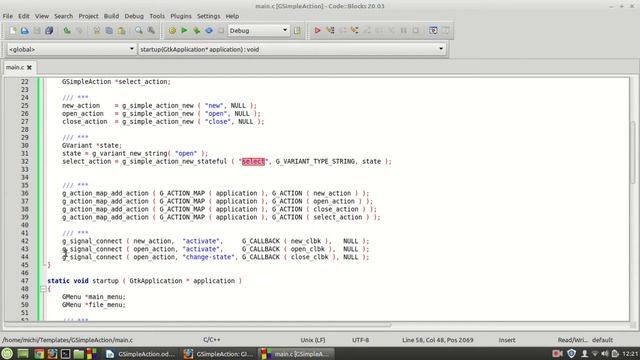Click the Paste toolbar icon
Viewport: 640px width, 360px height.
[x=121, y=31]
